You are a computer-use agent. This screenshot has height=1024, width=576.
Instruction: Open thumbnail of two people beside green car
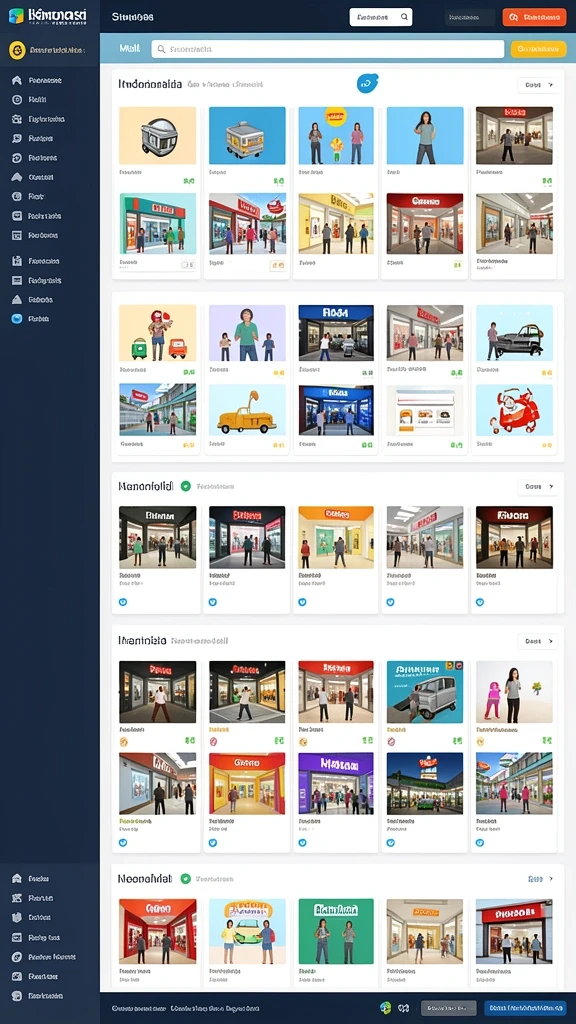[x=247, y=931]
